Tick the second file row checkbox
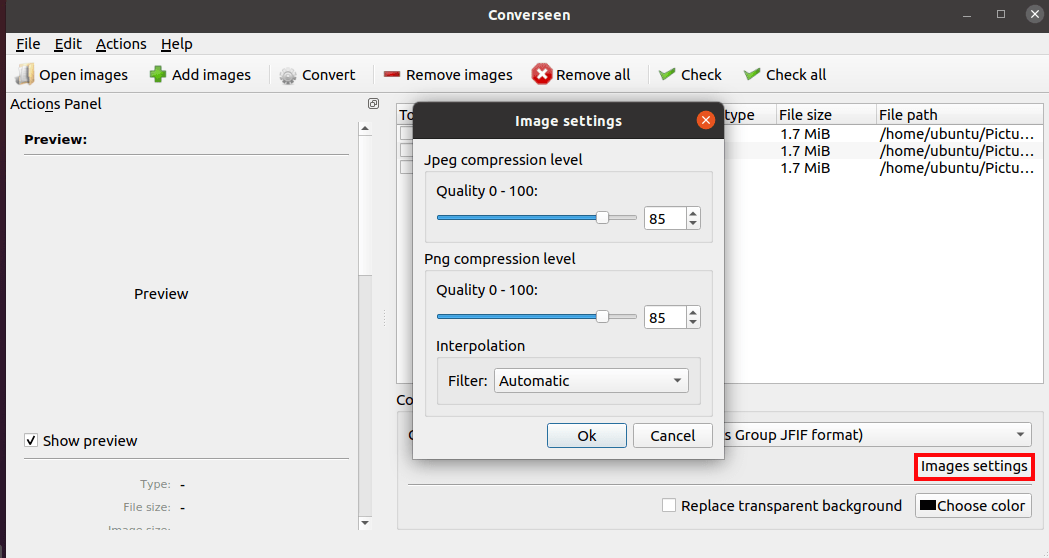 click(406, 151)
